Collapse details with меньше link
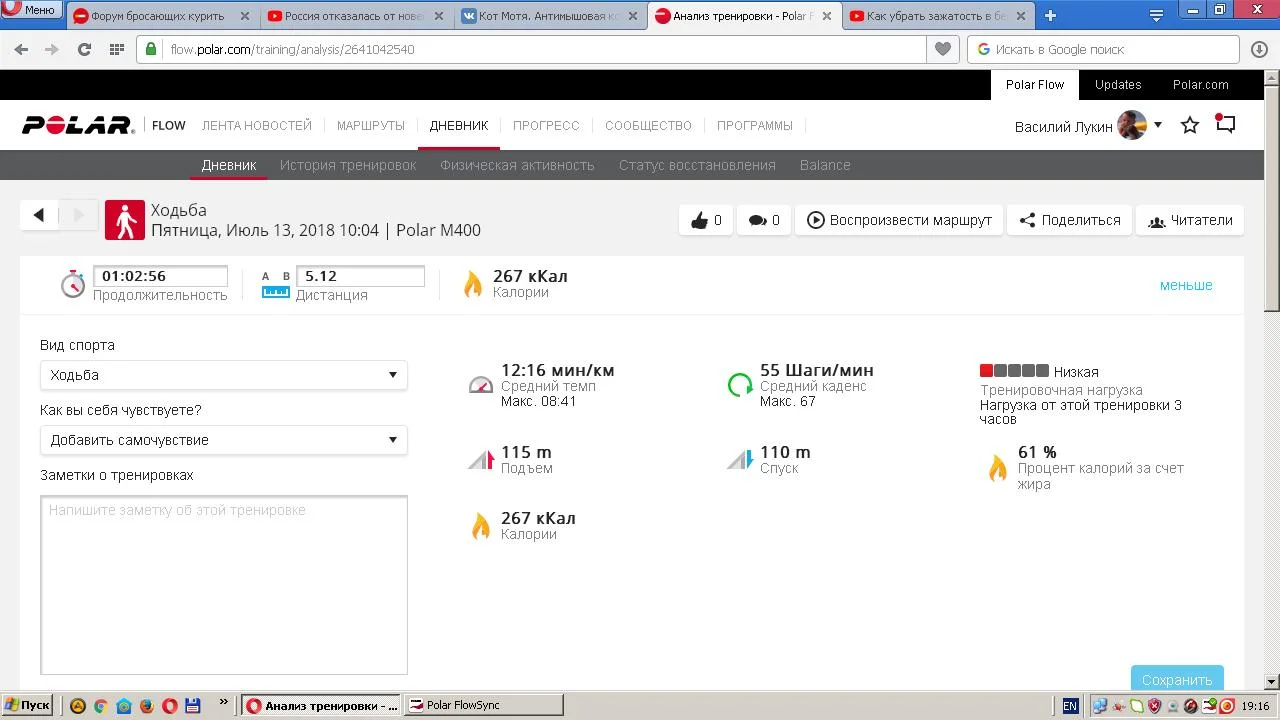The image size is (1280, 720). coord(1185,285)
